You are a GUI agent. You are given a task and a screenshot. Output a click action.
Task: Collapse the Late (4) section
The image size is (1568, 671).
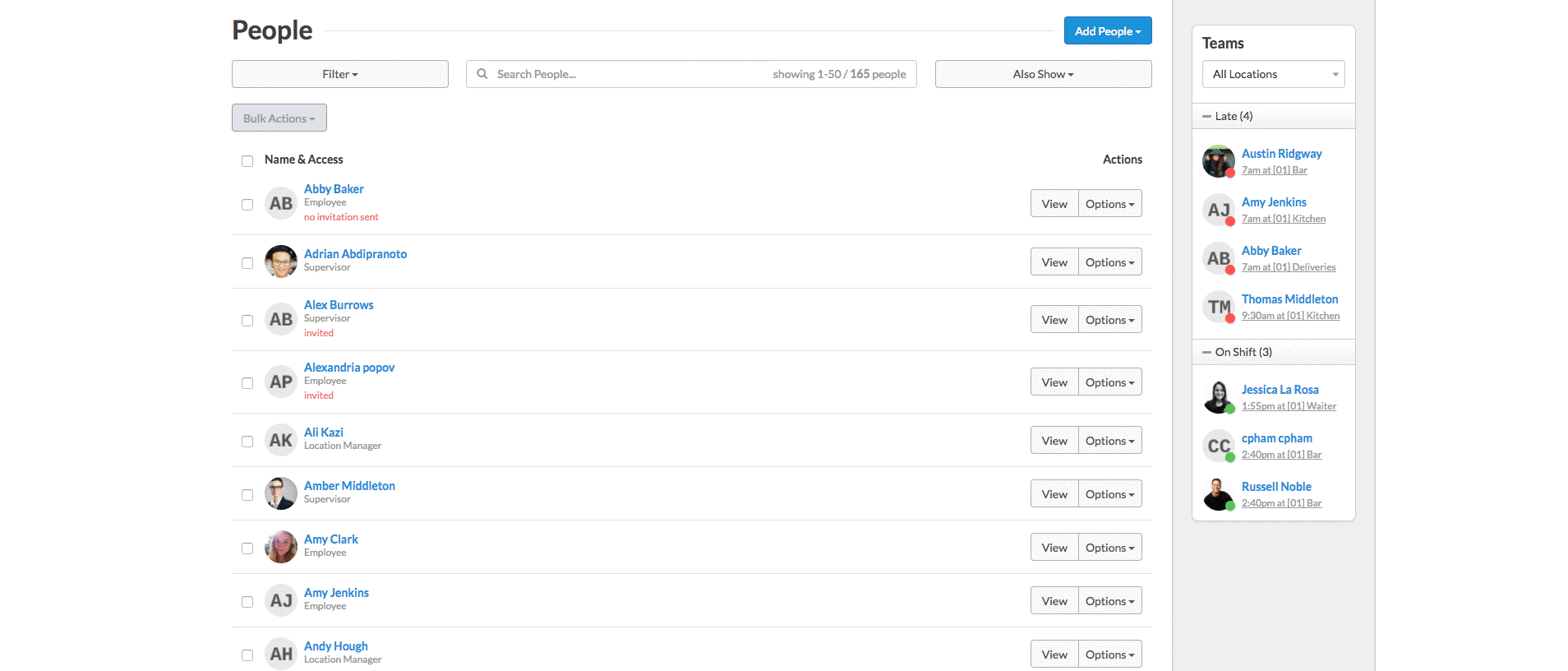[1207, 116]
